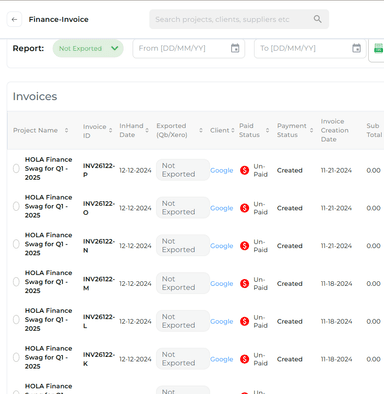
Task: Sort by InHand Date column arrows
Action: point(147,130)
